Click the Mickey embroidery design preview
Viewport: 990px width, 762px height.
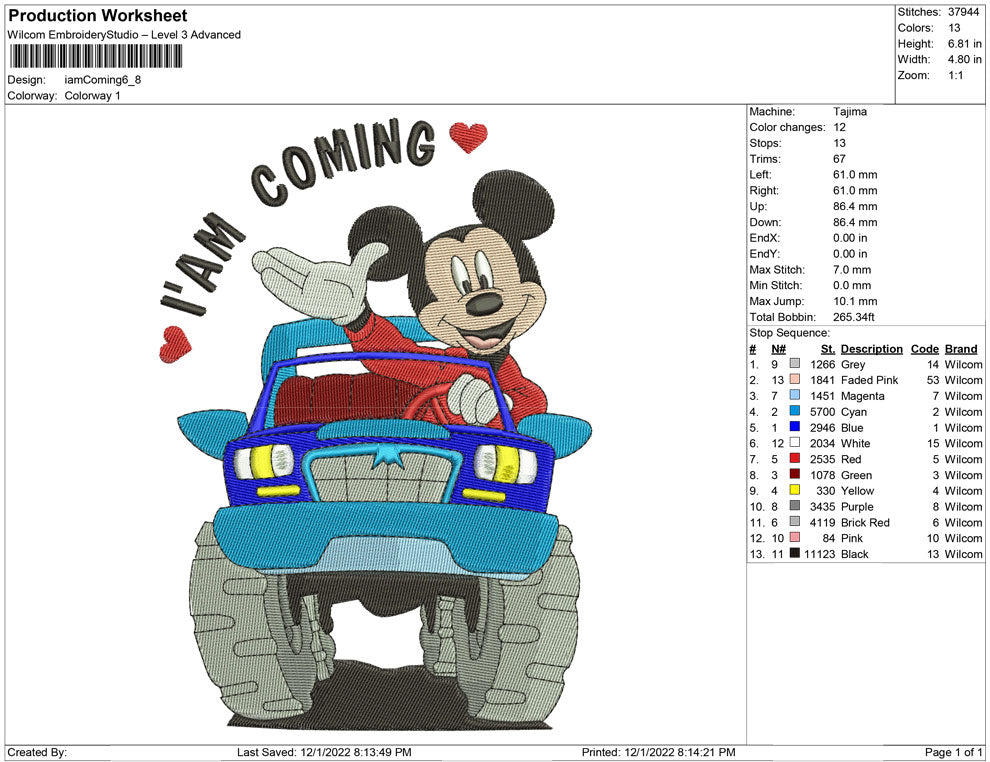coord(376,424)
